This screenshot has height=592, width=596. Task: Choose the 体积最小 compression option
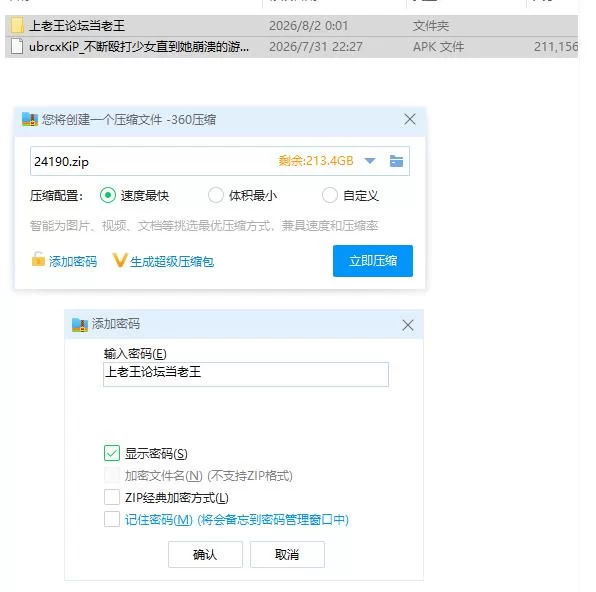[x=216, y=195]
